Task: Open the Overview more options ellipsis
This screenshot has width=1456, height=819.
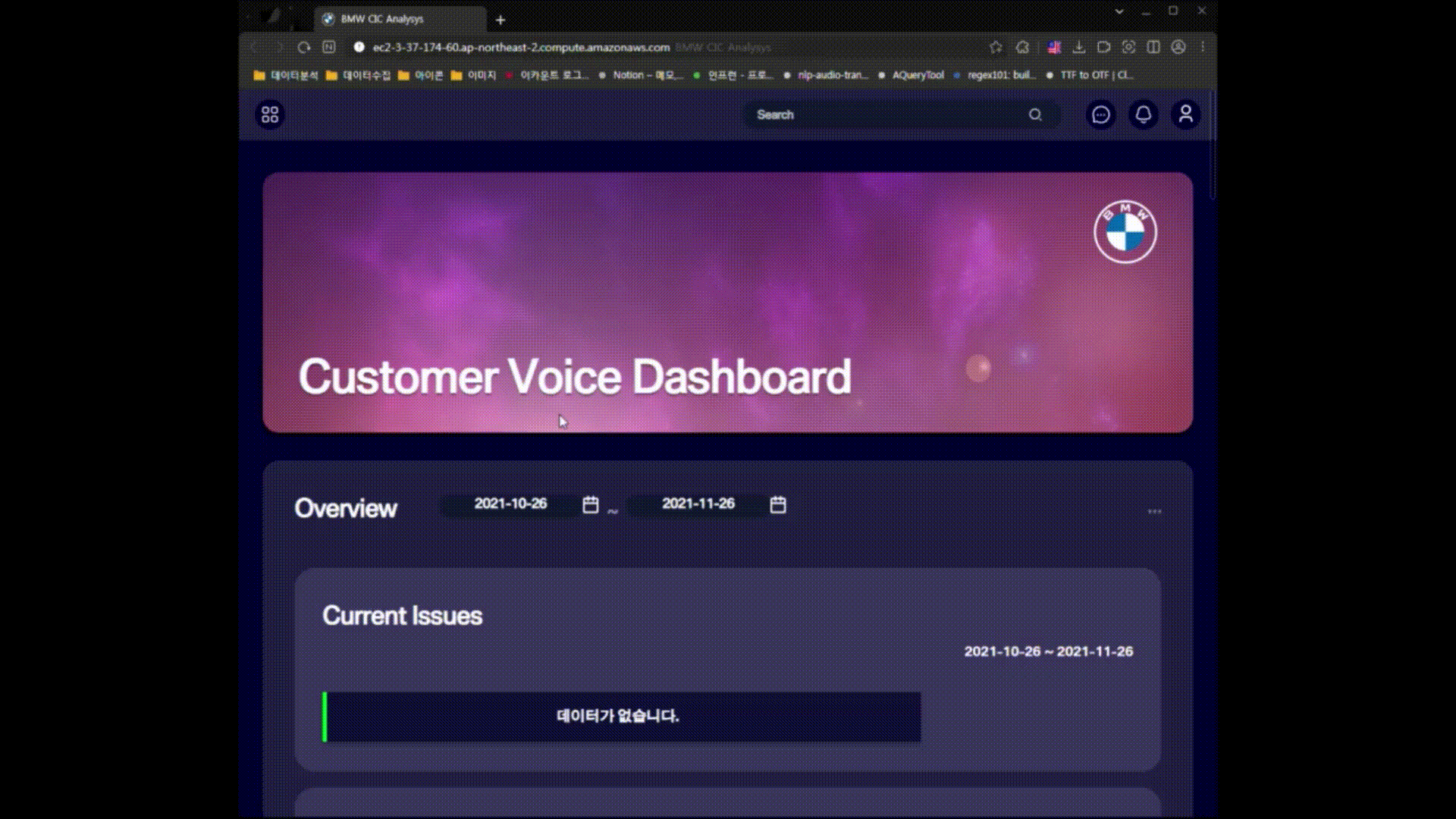Action: coord(1154,511)
